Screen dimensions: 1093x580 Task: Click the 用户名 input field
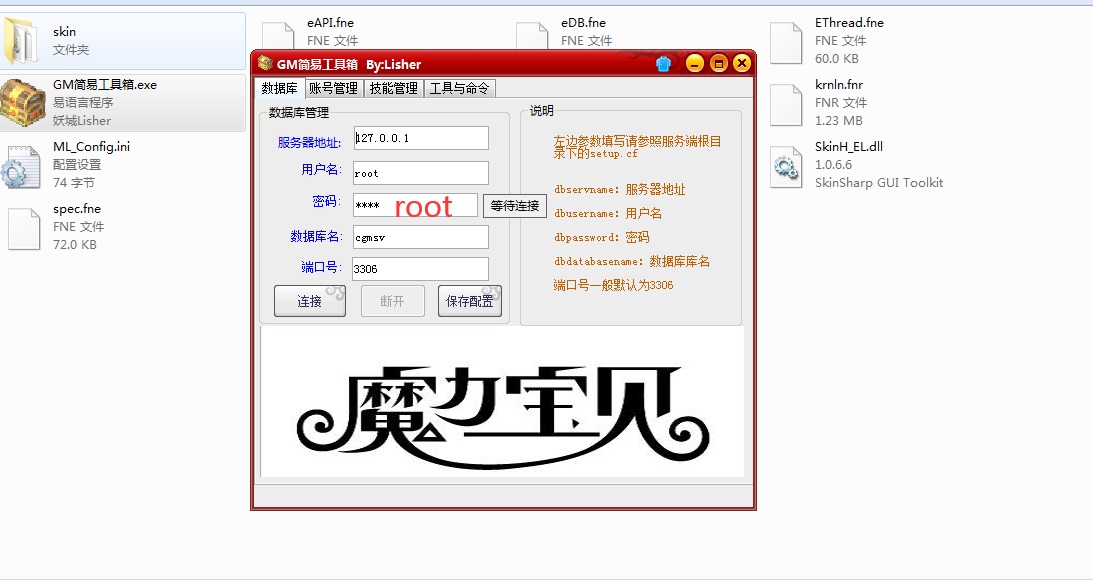(421, 173)
